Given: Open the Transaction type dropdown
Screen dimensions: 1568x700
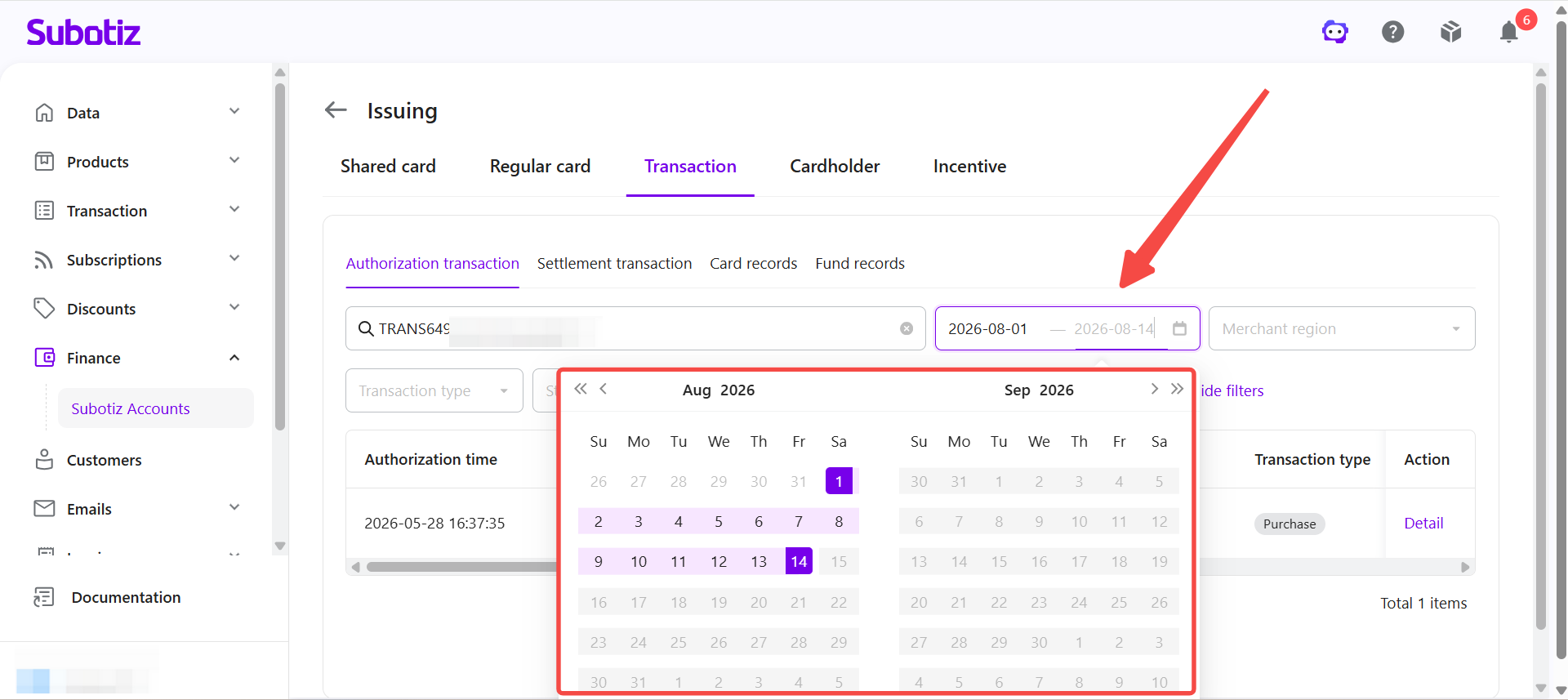Looking at the screenshot, I should 434,390.
